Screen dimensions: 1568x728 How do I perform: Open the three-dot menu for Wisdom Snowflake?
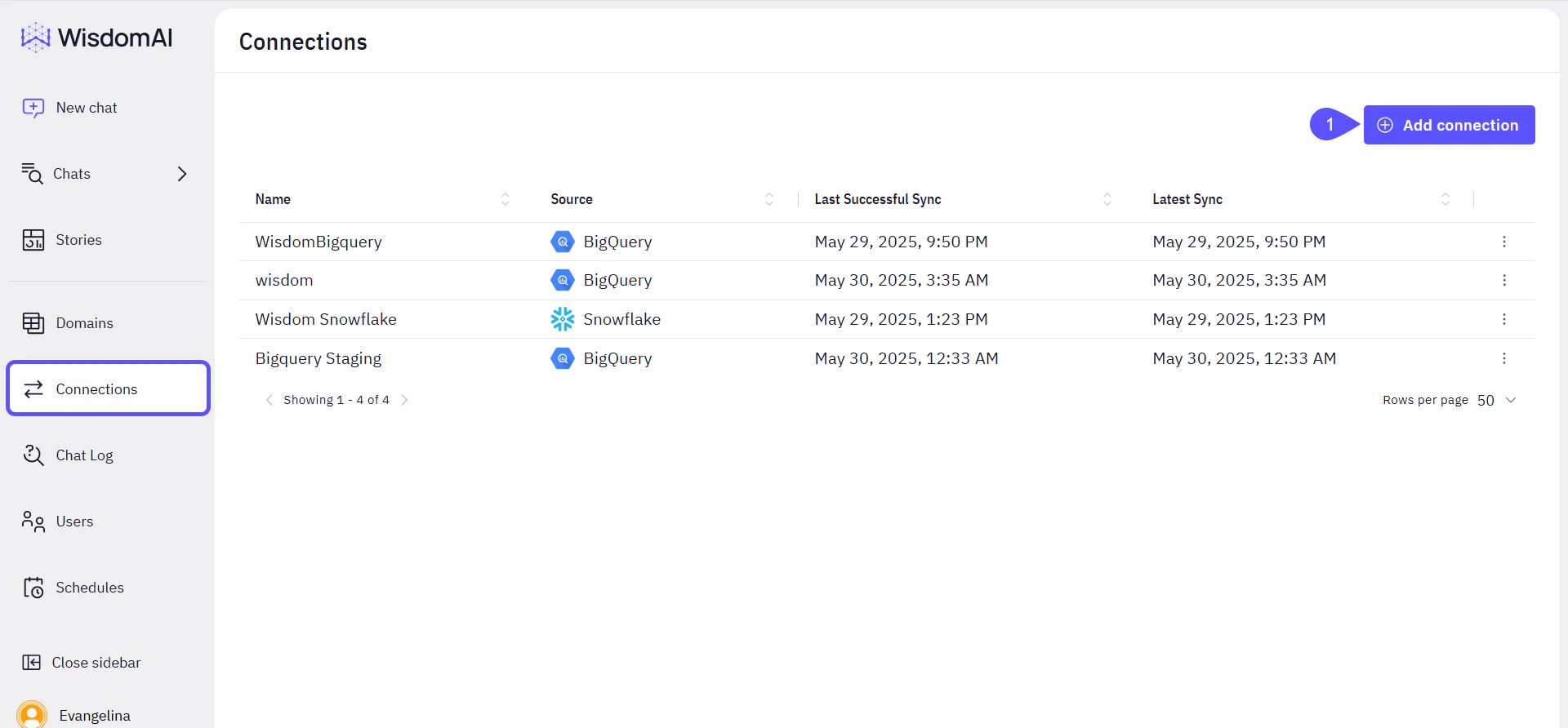tap(1503, 319)
